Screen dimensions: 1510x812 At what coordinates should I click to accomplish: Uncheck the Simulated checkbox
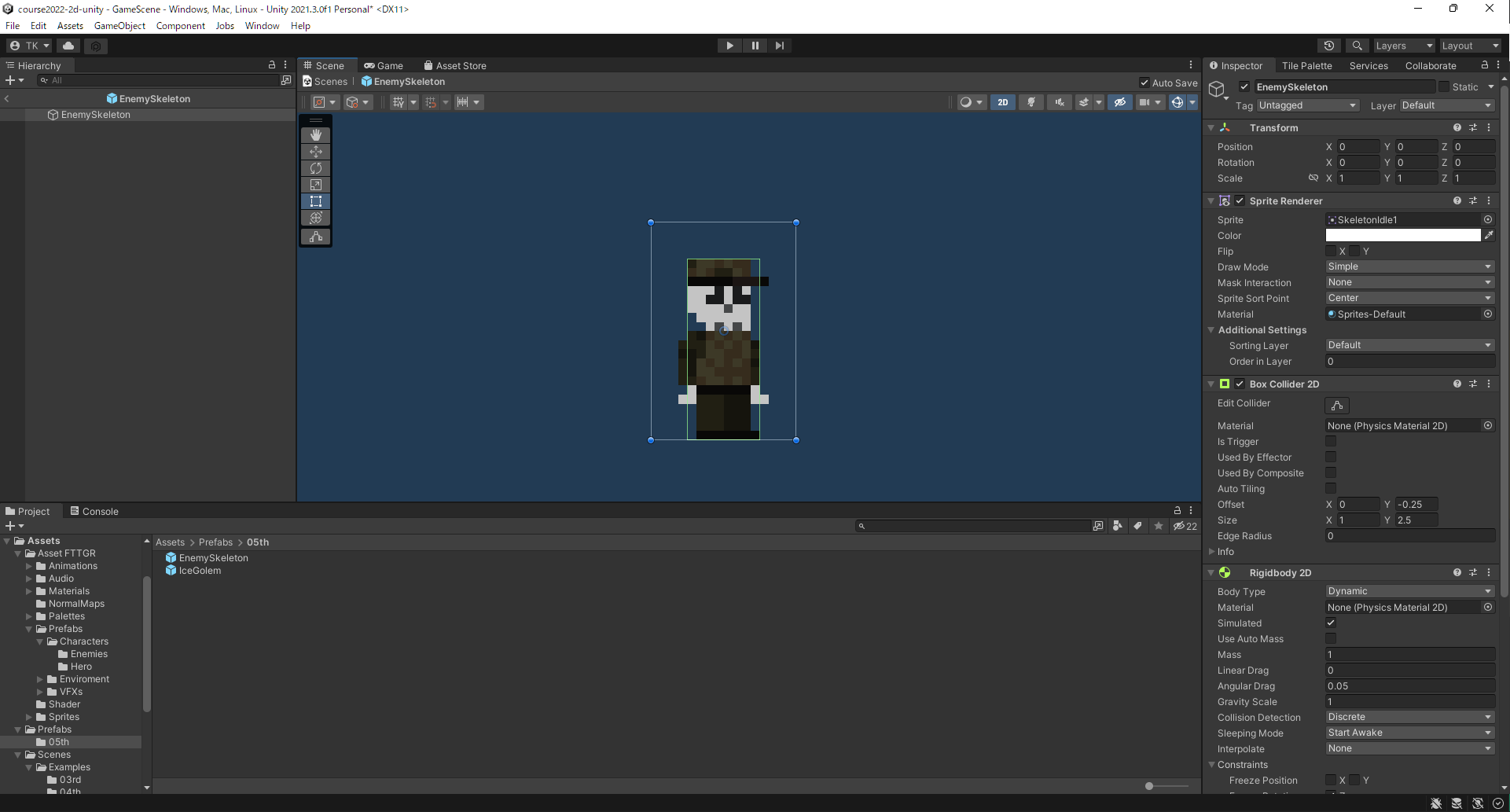point(1331,623)
